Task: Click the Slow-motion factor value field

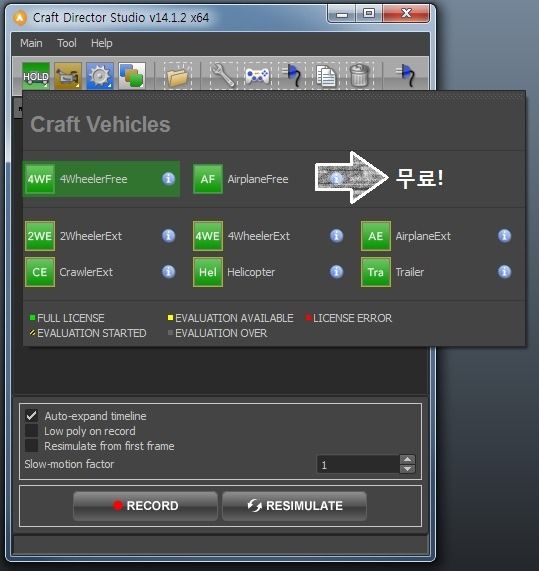Action: pos(358,465)
